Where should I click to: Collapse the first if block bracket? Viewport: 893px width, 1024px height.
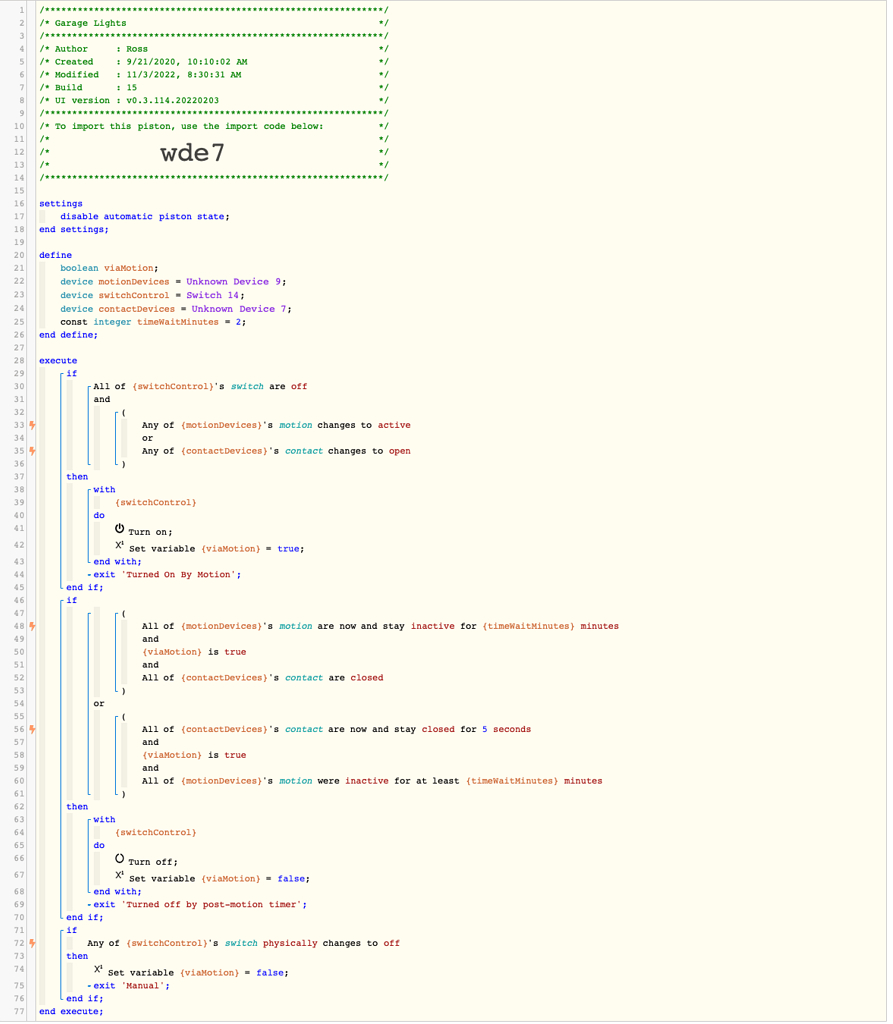63,373
